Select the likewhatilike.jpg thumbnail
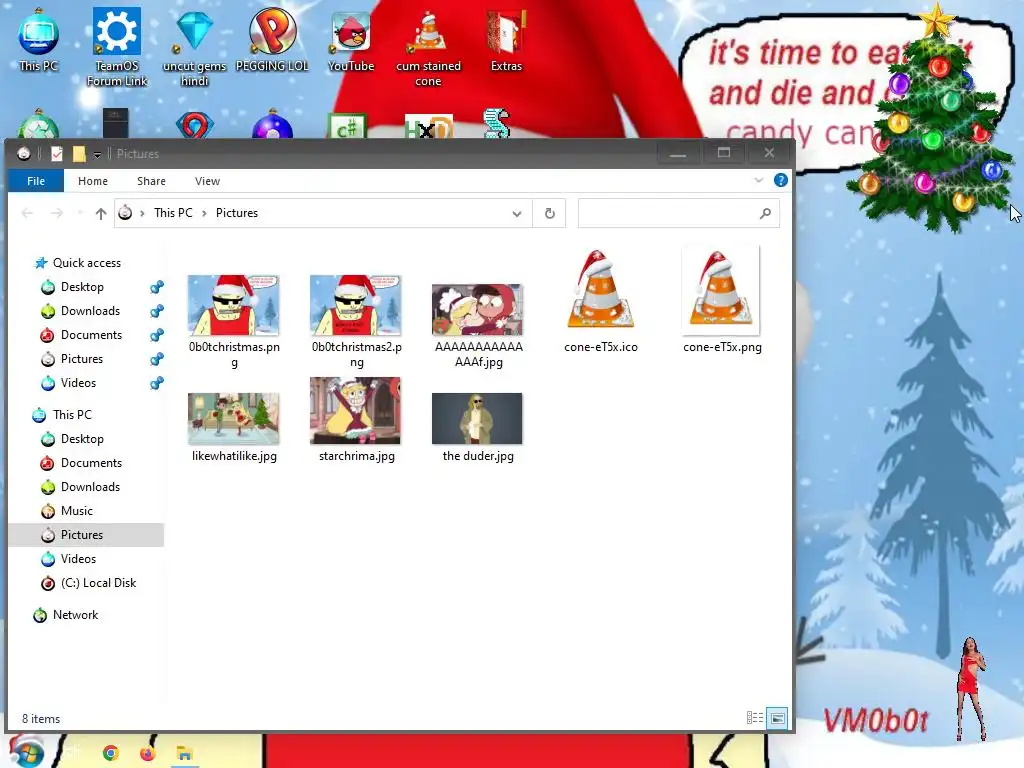 [234, 419]
